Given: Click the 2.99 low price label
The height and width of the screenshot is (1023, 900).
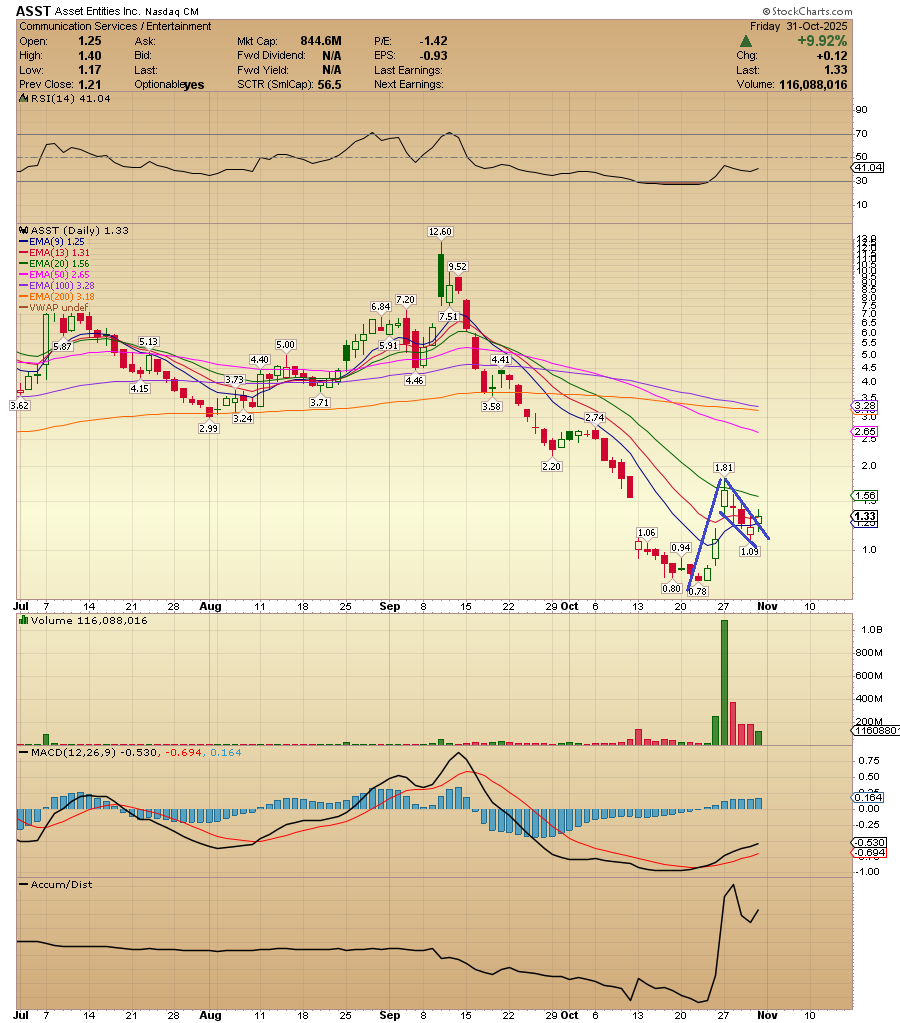Looking at the screenshot, I should [x=208, y=429].
